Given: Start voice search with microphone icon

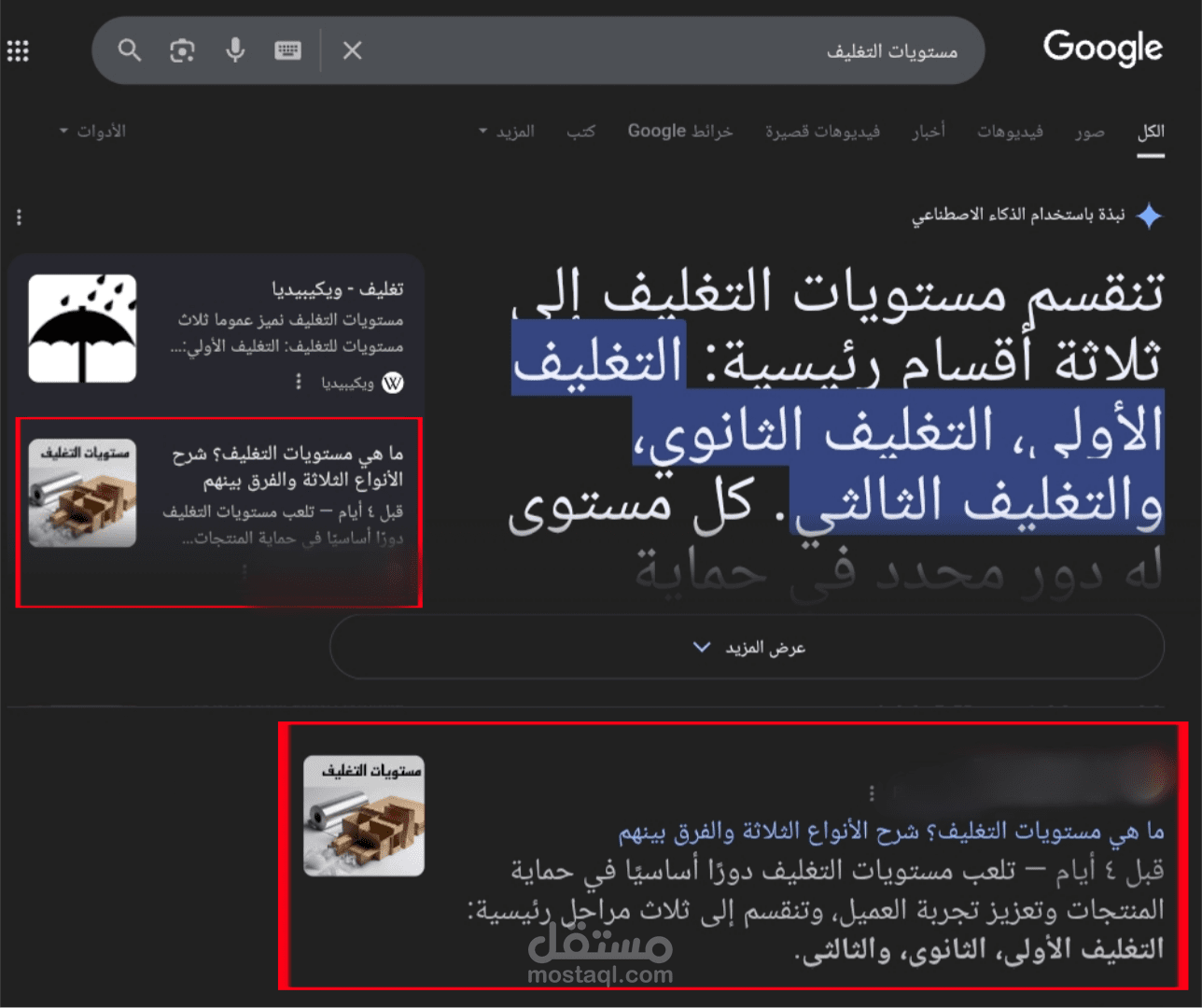Looking at the screenshot, I should [x=235, y=49].
